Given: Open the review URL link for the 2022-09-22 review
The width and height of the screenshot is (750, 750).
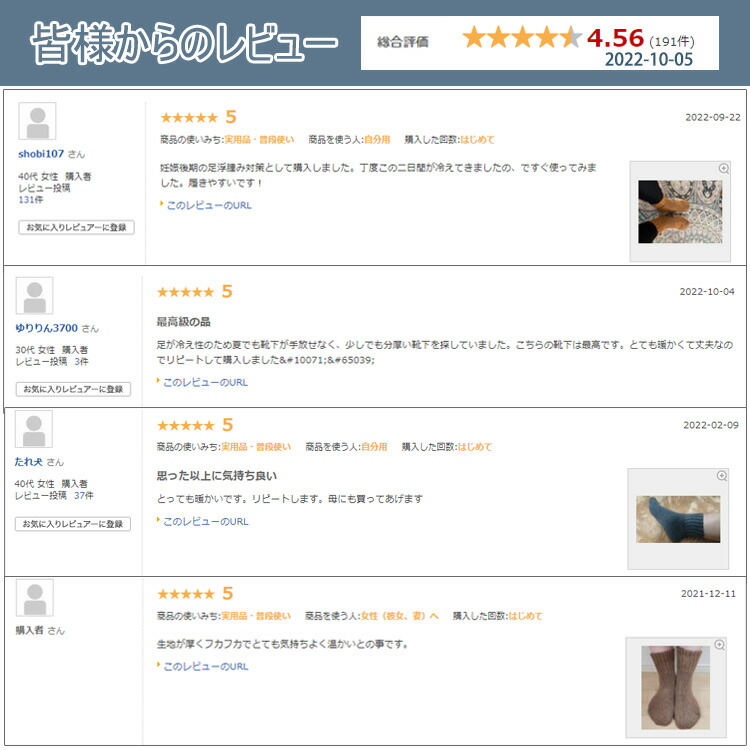Looking at the screenshot, I should tap(209, 206).
